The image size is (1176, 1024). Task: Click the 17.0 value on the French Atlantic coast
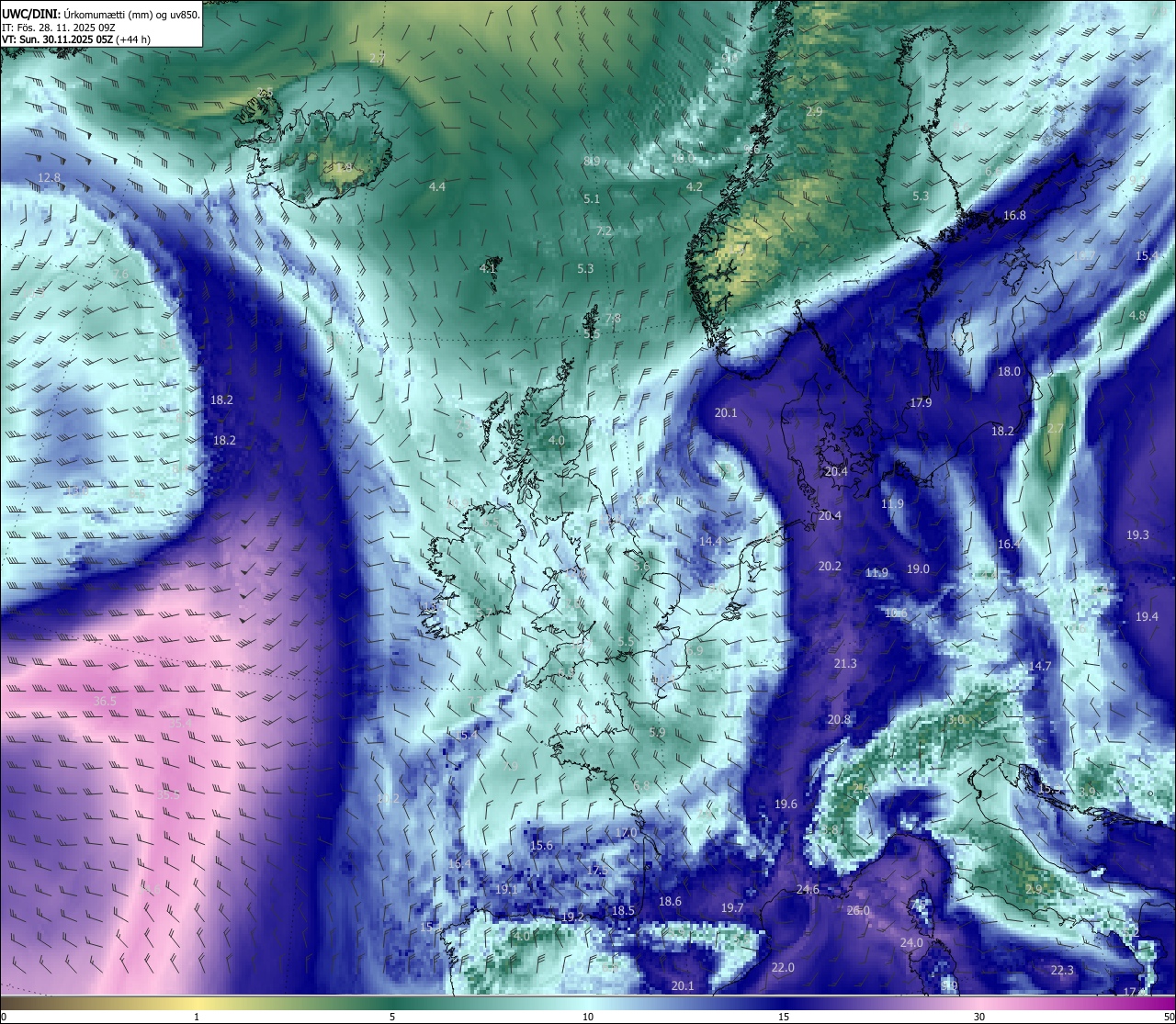pos(627,833)
